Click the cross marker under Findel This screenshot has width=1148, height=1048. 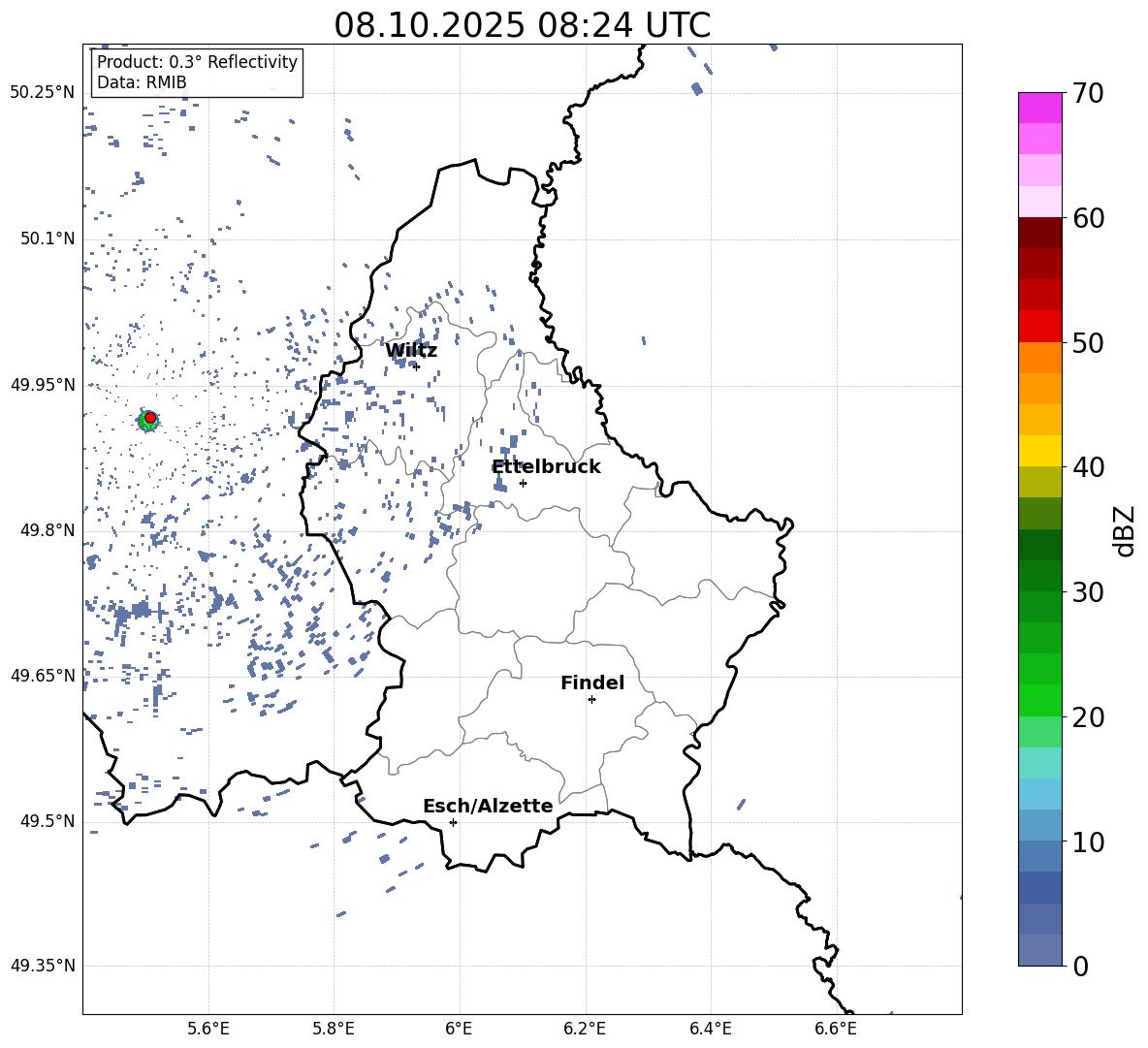coord(591,700)
